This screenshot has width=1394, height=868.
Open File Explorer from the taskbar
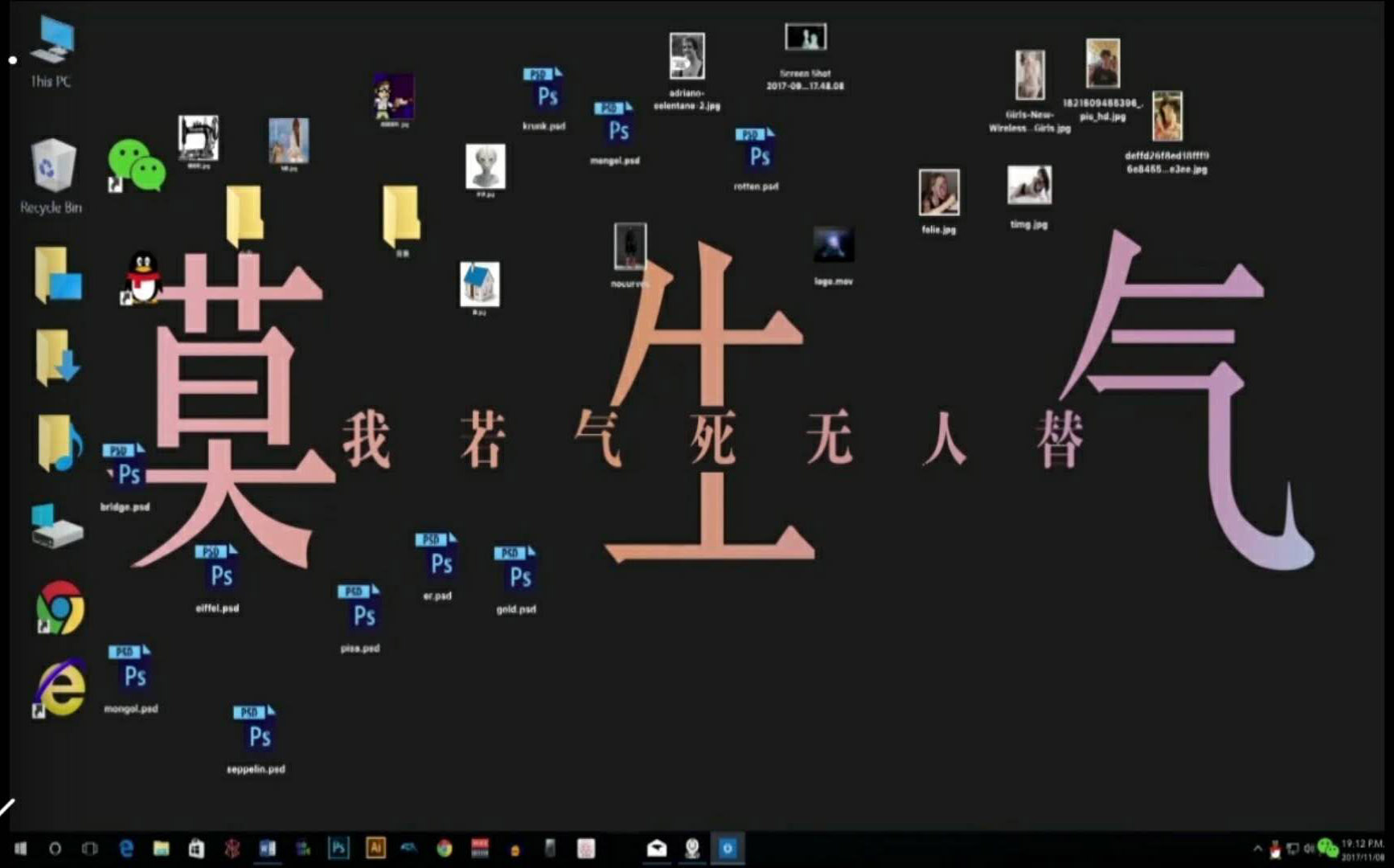coord(161,849)
